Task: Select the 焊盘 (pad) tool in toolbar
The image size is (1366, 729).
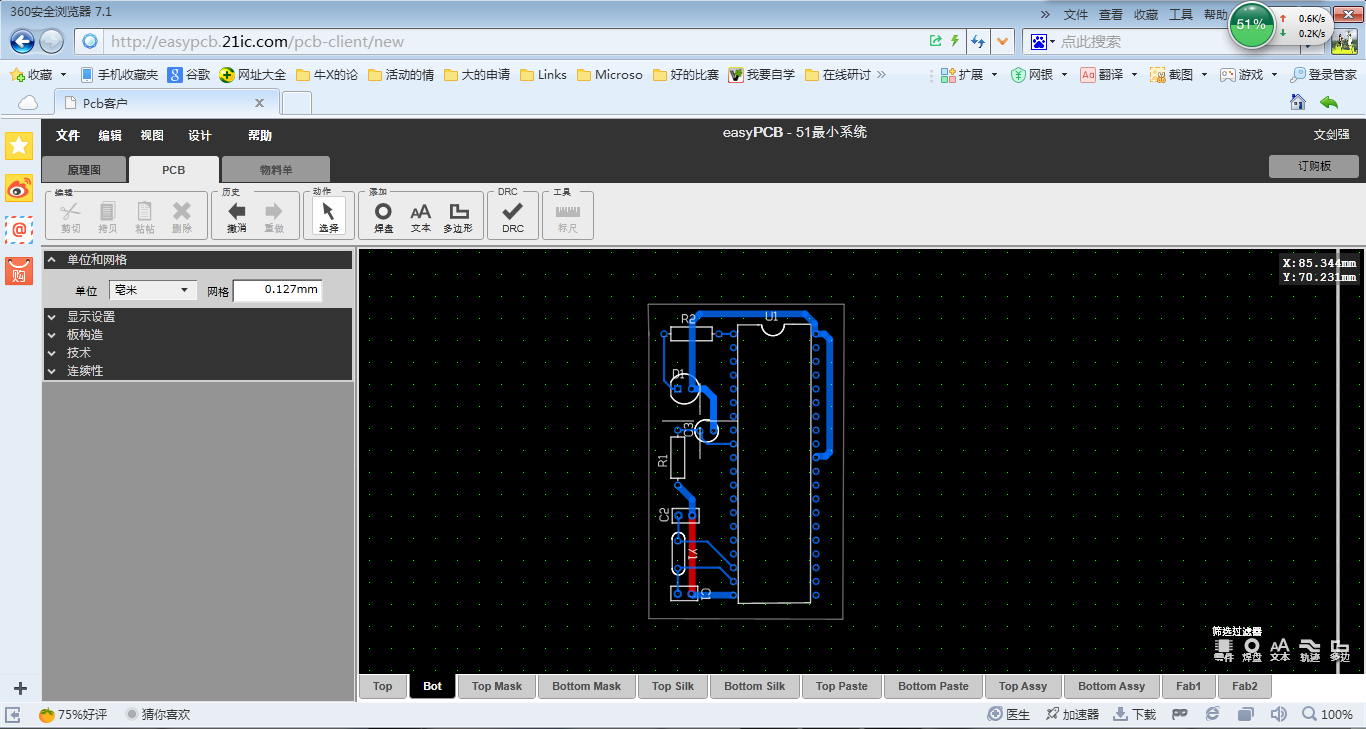Action: 383,216
